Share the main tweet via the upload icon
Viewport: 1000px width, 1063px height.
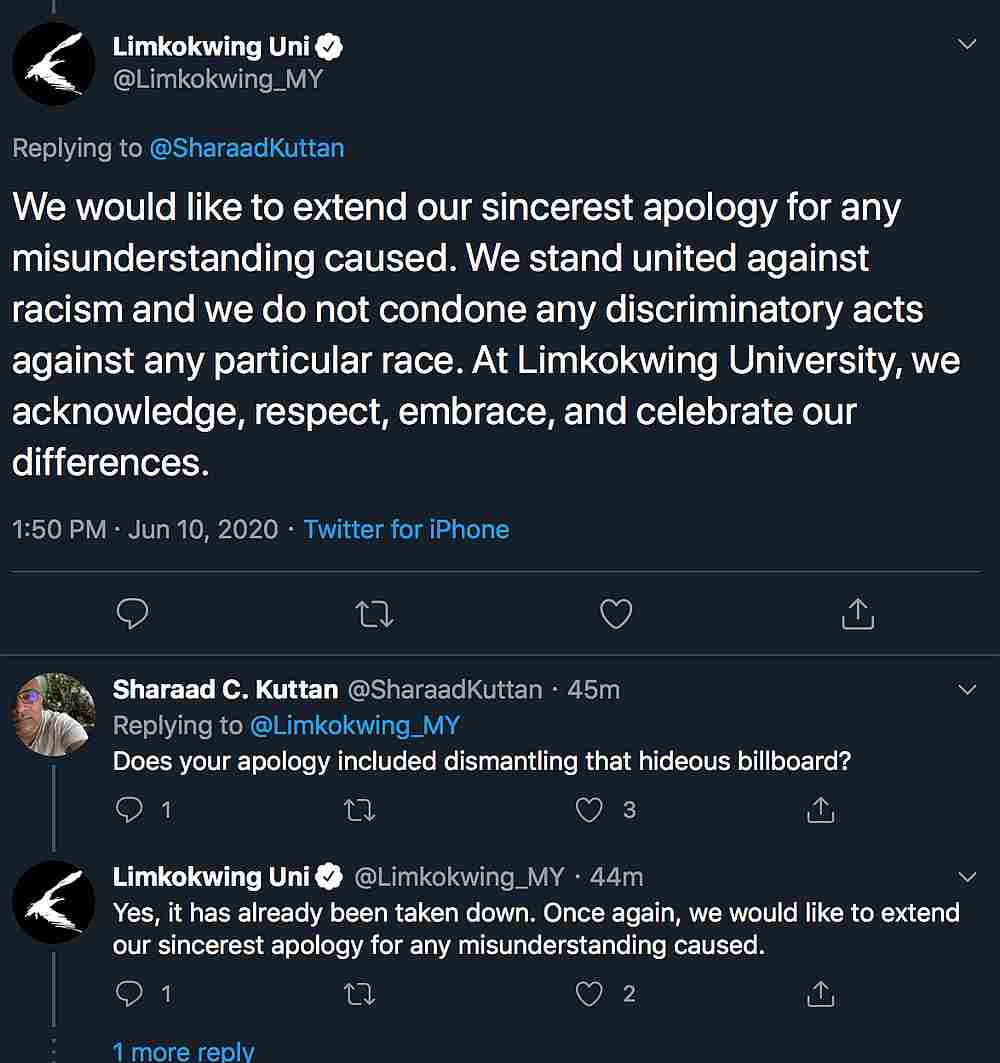click(856, 614)
